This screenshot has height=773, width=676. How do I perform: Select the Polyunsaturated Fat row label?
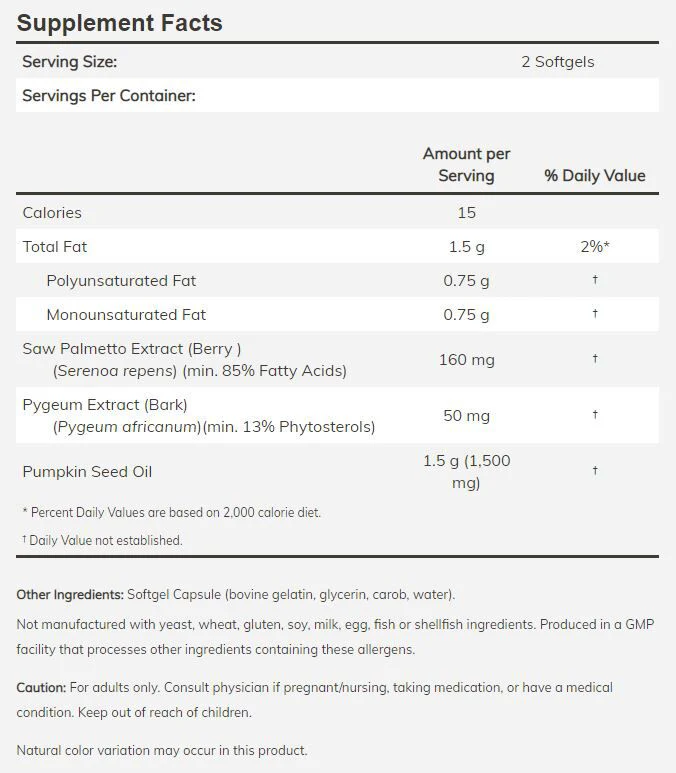(x=121, y=281)
